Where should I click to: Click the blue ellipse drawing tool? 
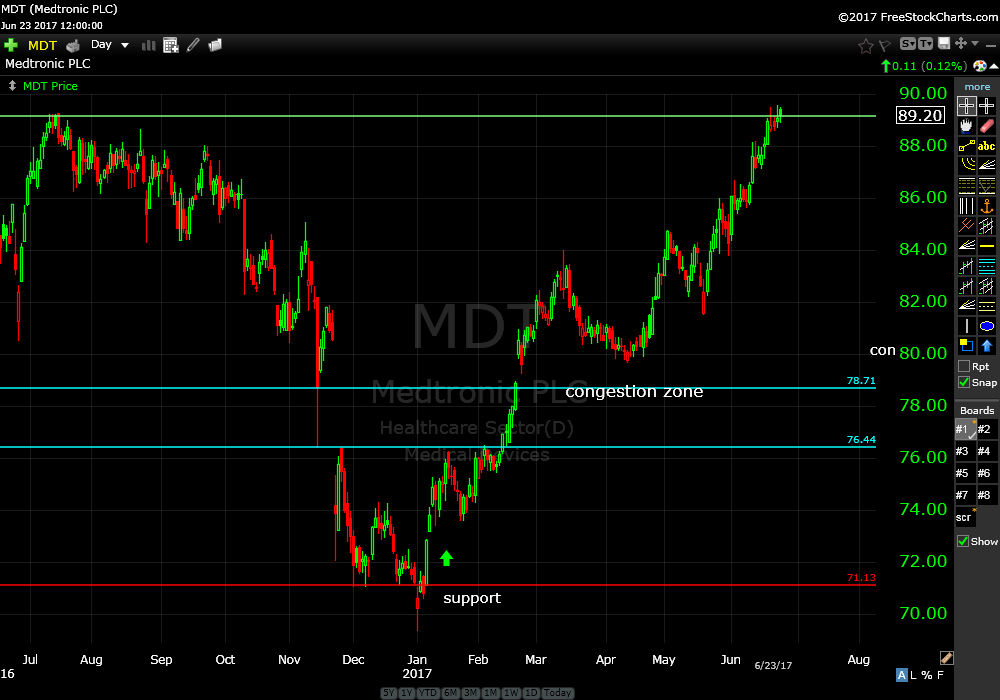coord(987,326)
